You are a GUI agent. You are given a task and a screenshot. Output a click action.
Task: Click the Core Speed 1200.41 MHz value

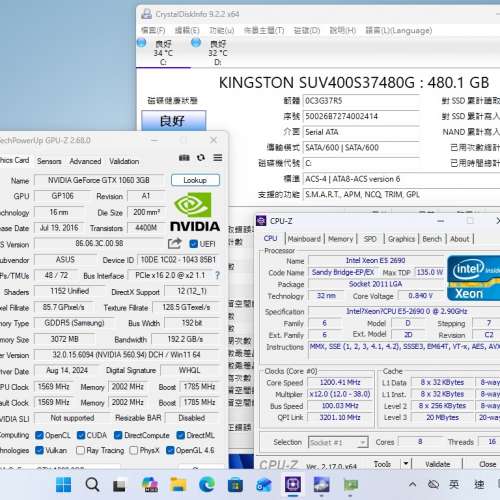(x=340, y=382)
